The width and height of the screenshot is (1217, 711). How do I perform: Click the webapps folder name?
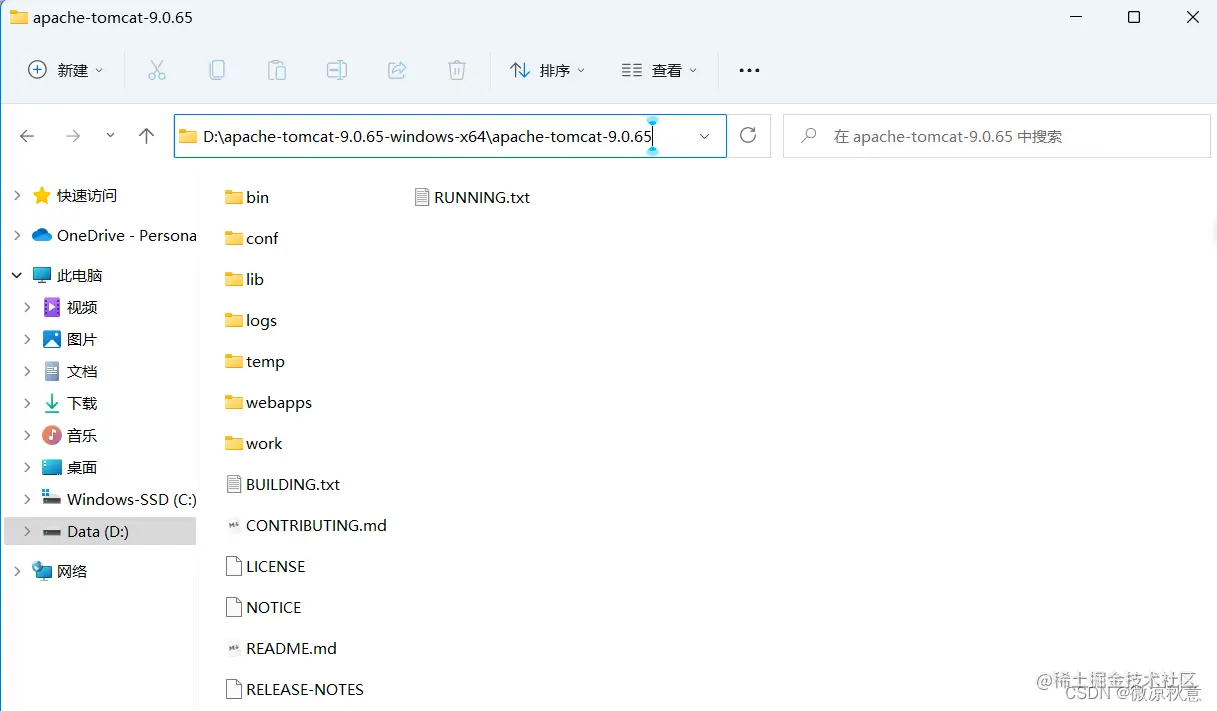pos(279,402)
